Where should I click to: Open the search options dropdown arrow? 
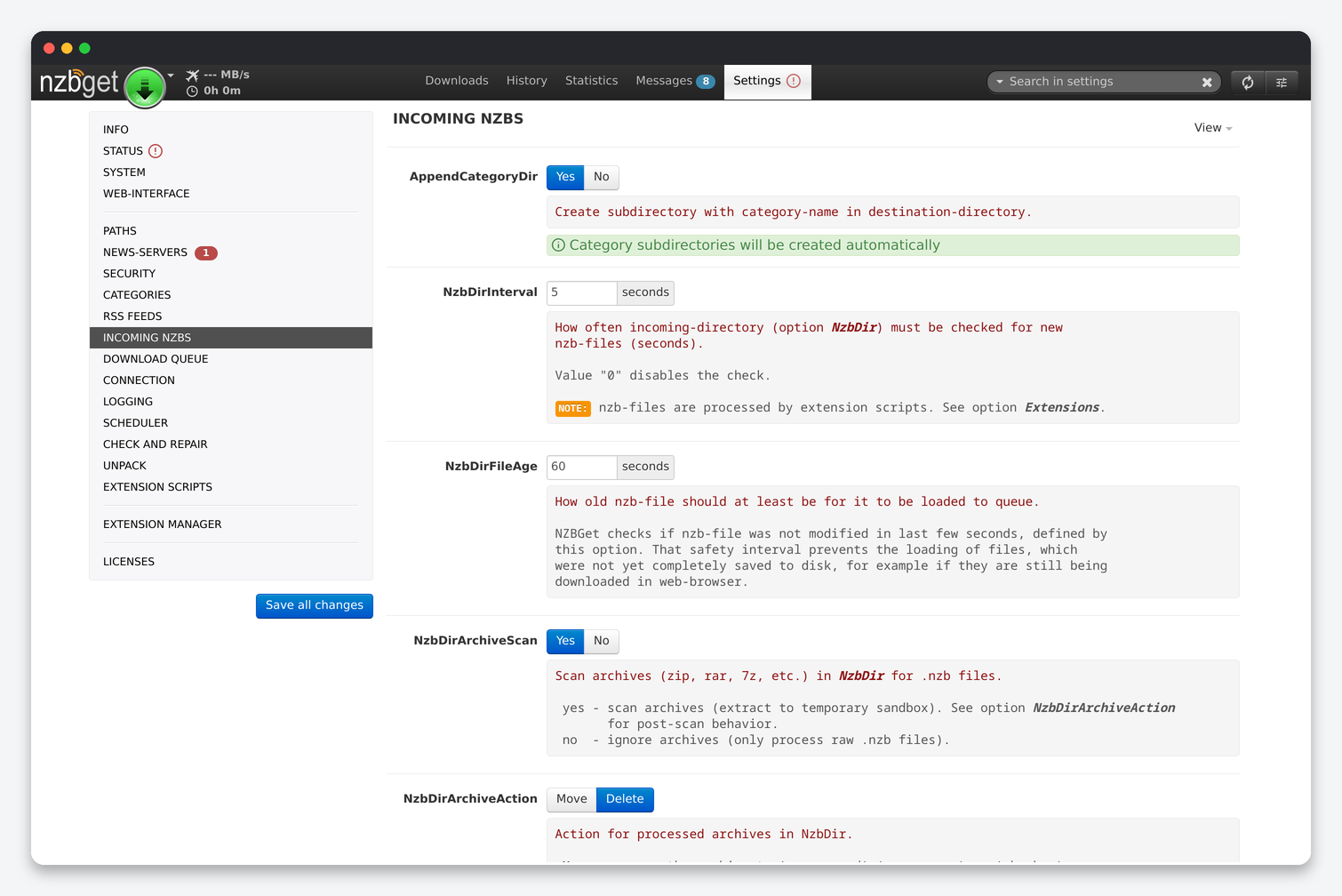tap(1000, 82)
